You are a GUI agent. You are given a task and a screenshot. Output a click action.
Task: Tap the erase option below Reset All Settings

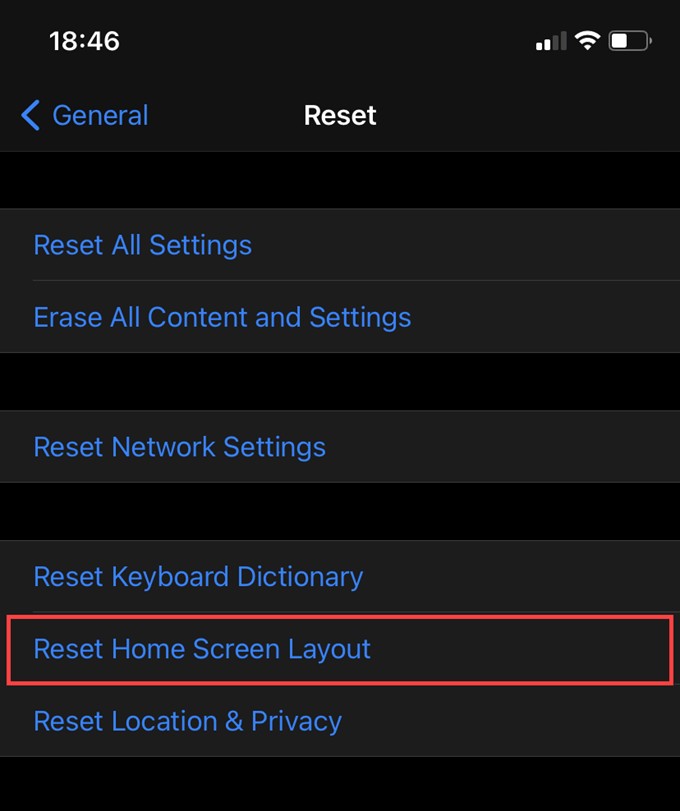222,317
